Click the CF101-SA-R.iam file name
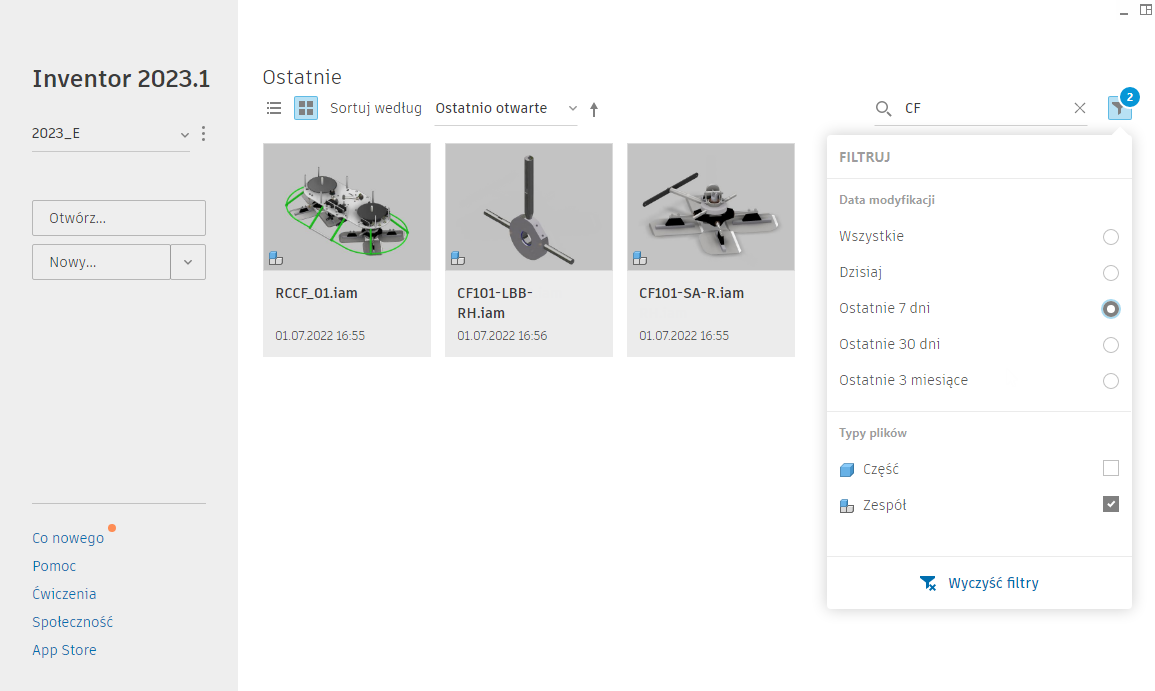The image size is (1155, 691). click(x=692, y=293)
